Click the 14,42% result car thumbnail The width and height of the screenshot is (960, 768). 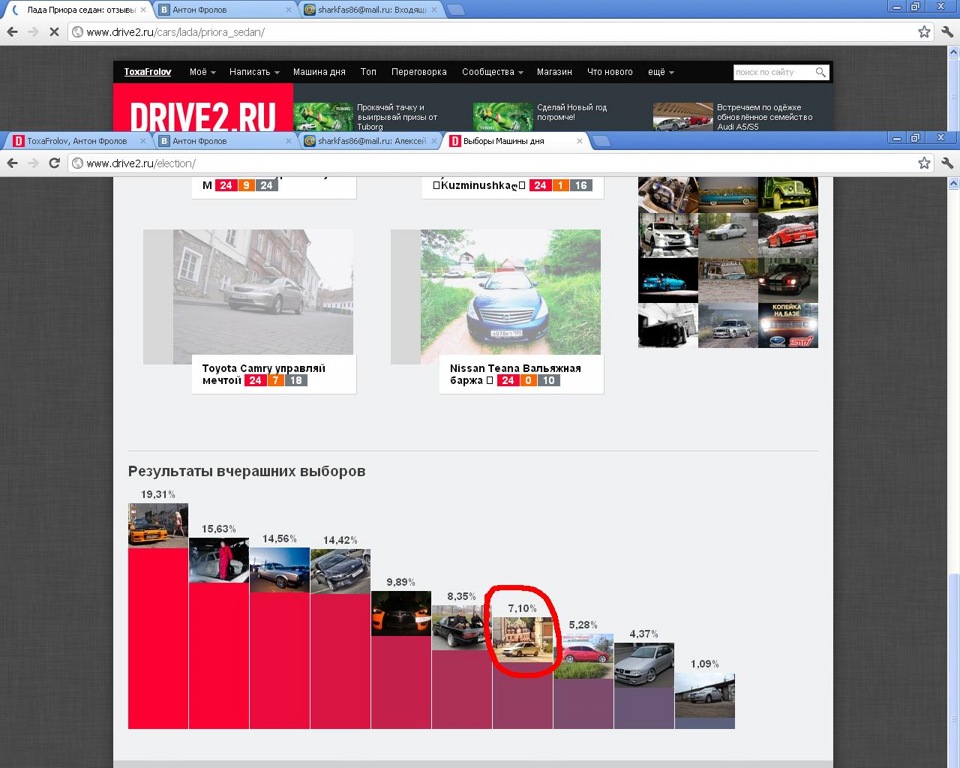340,571
